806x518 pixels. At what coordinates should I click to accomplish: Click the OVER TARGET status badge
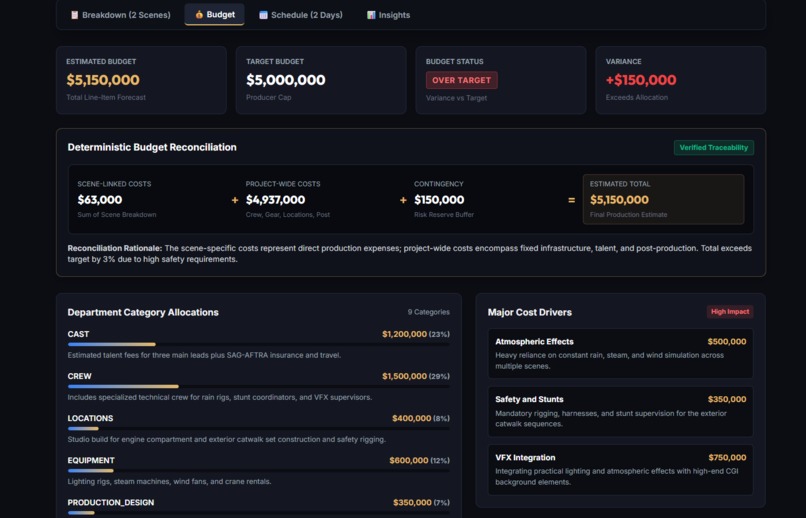(462, 80)
